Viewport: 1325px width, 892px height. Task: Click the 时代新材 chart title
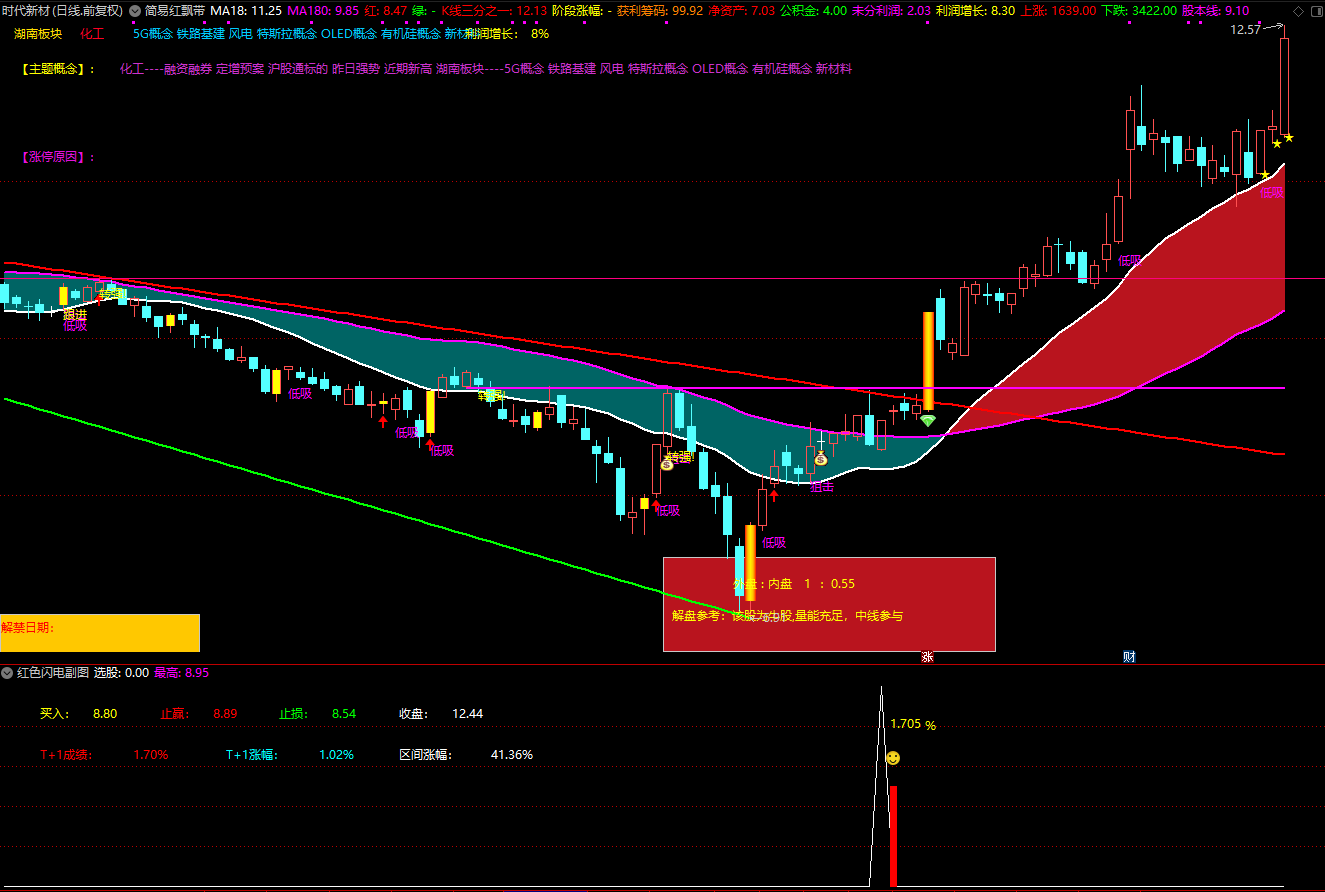[62, 11]
